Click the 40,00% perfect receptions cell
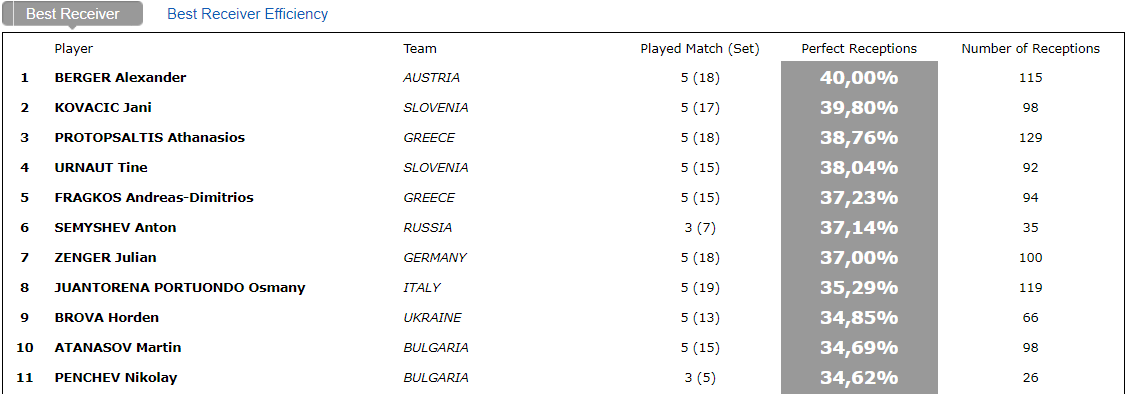The width and height of the screenshot is (1126, 394). tap(860, 78)
